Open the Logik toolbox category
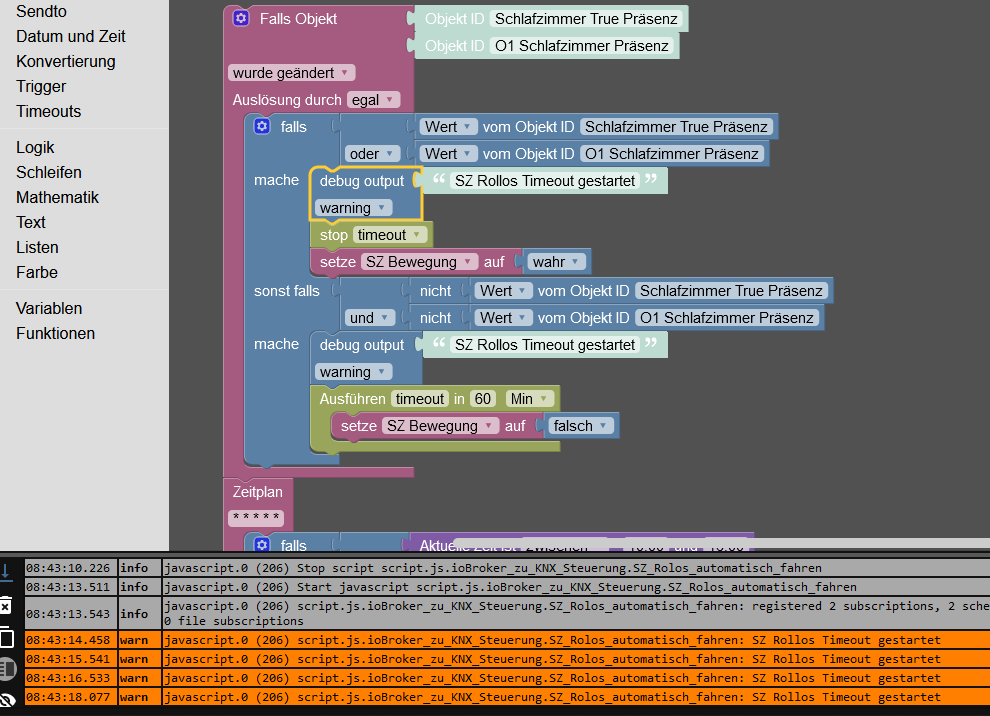Screen dimensions: 990x716 tap(35, 147)
